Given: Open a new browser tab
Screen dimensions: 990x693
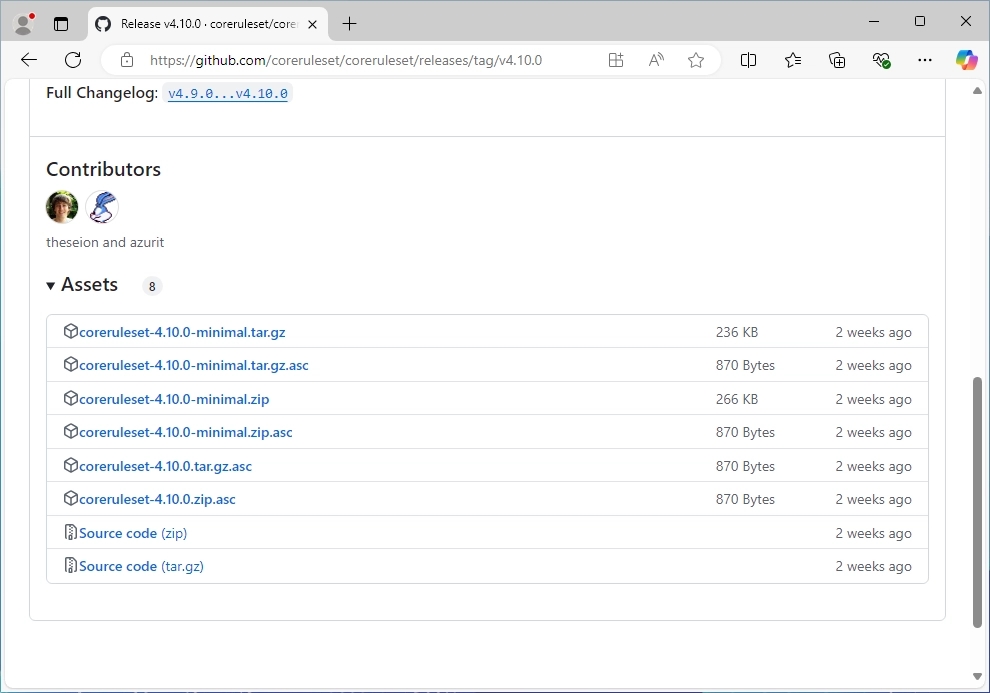Looking at the screenshot, I should 349,23.
